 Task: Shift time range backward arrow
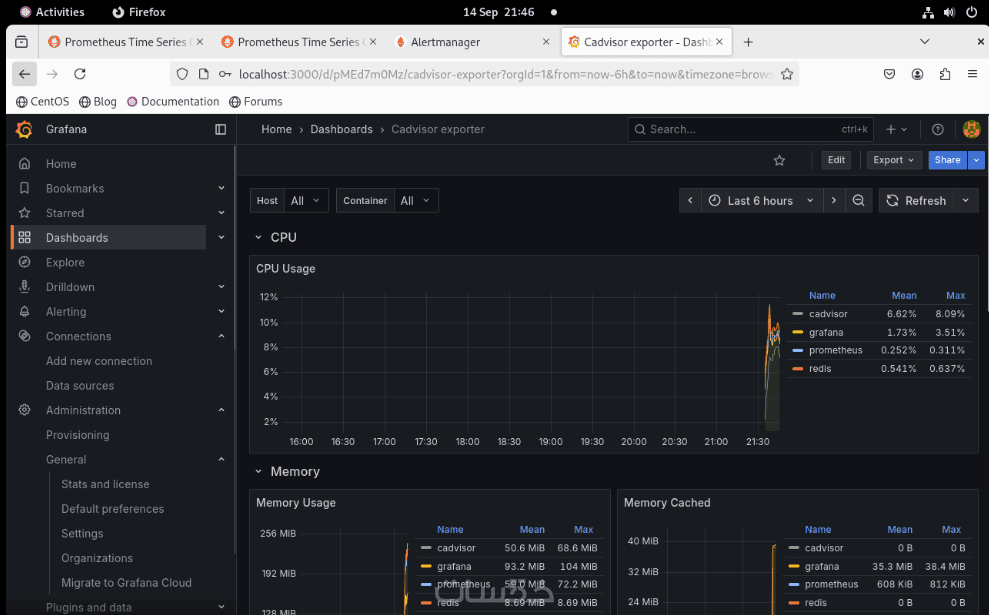coord(690,201)
